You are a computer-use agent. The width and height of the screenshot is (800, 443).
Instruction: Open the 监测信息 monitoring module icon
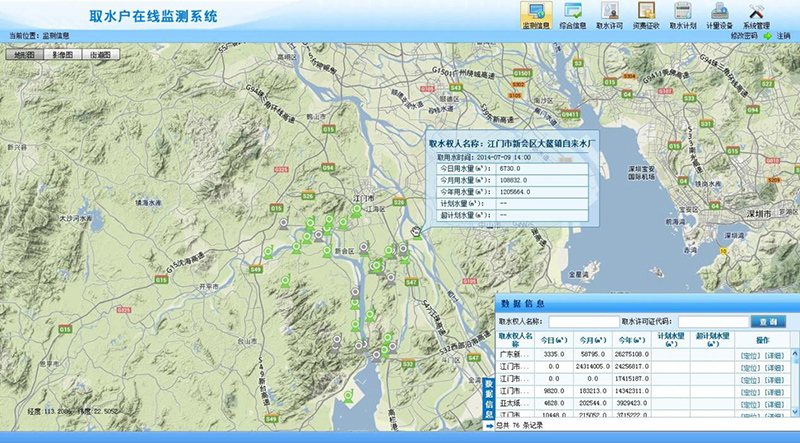pyautogui.click(x=537, y=14)
